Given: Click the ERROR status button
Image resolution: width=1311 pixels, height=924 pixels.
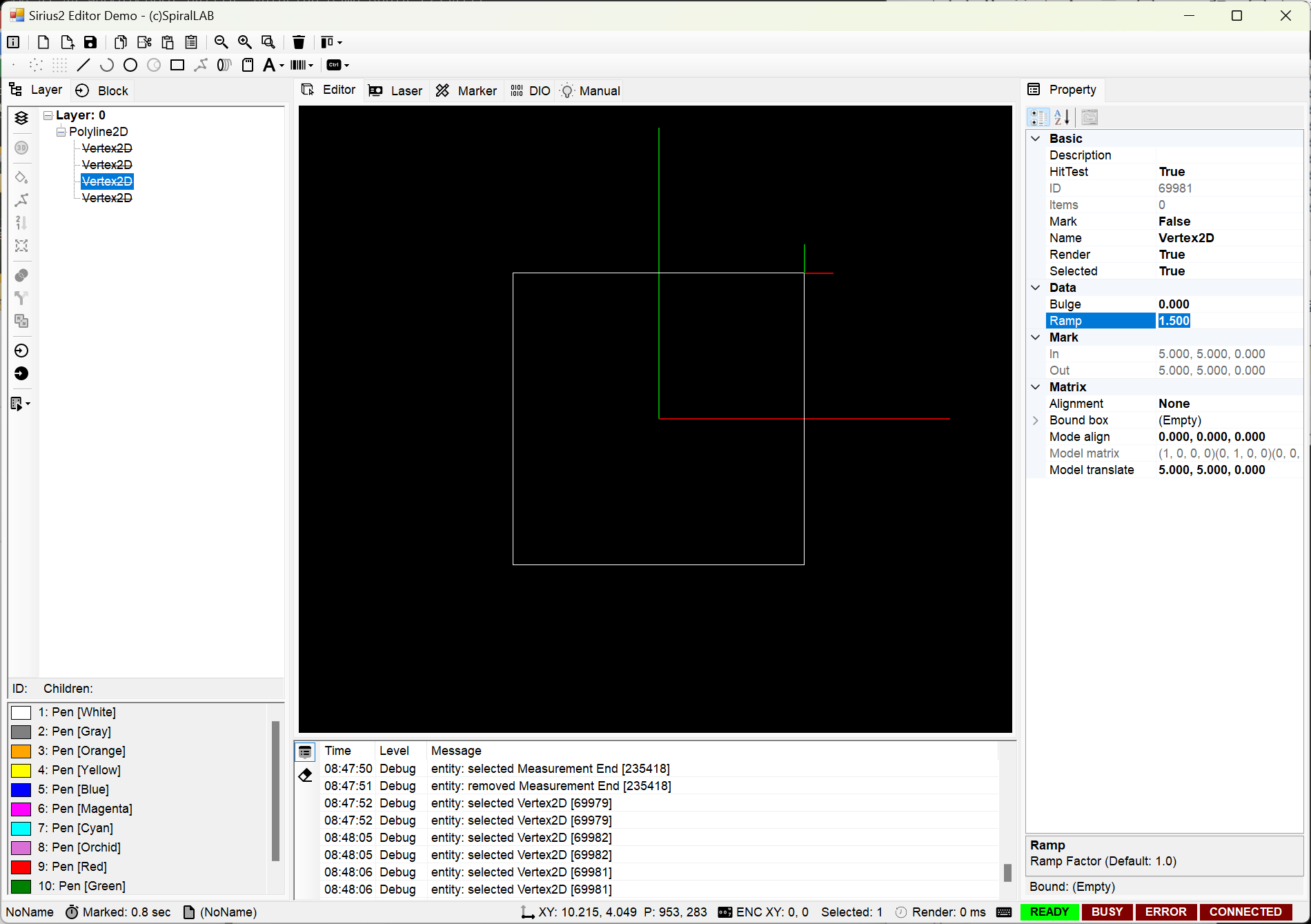Looking at the screenshot, I should [1166, 912].
